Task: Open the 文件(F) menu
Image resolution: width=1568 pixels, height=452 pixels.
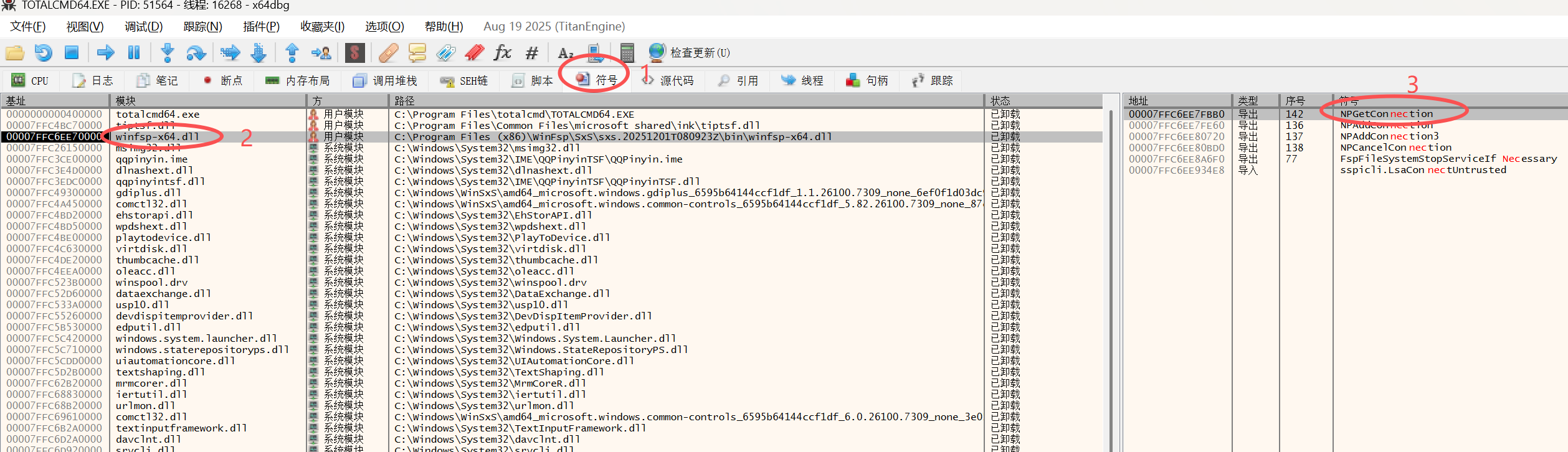Action: [x=28, y=26]
